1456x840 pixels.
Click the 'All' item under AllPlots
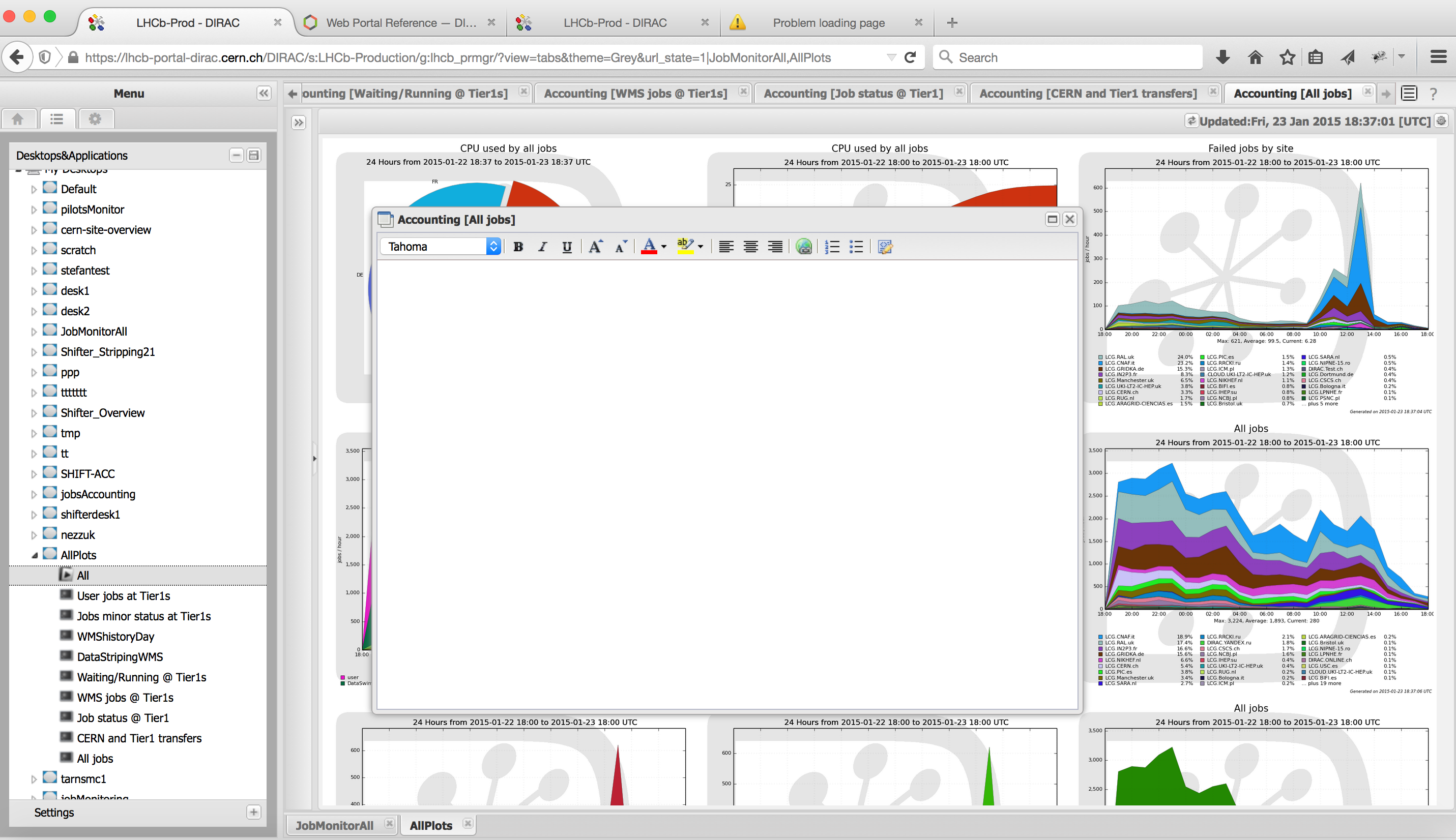point(82,576)
